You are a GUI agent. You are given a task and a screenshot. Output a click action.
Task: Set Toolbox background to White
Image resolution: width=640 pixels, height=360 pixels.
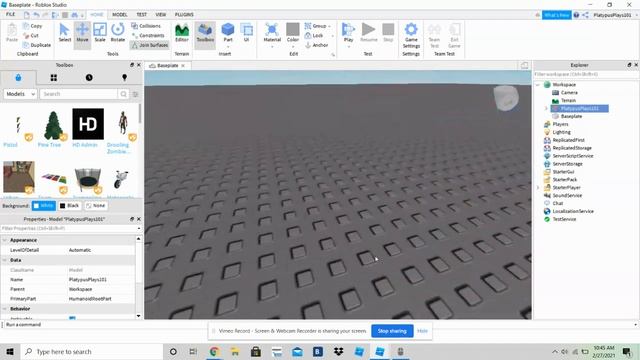coord(44,206)
